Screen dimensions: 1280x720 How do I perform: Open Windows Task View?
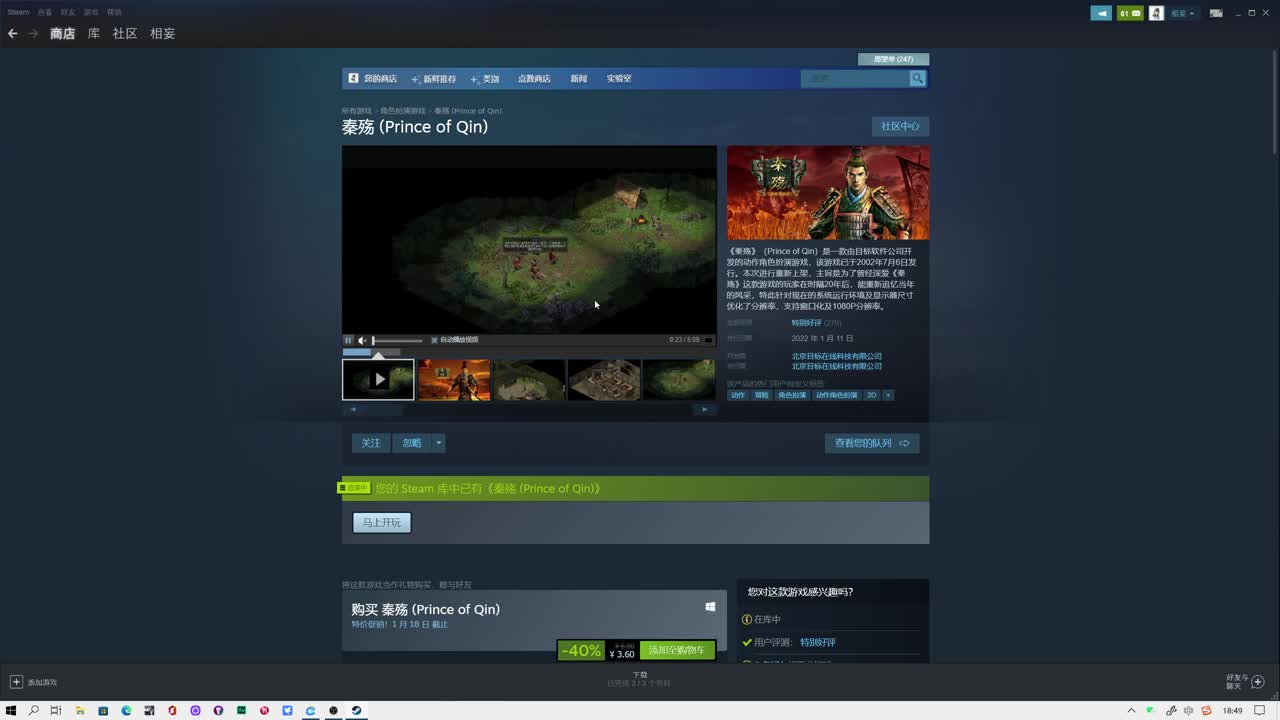(x=56, y=711)
